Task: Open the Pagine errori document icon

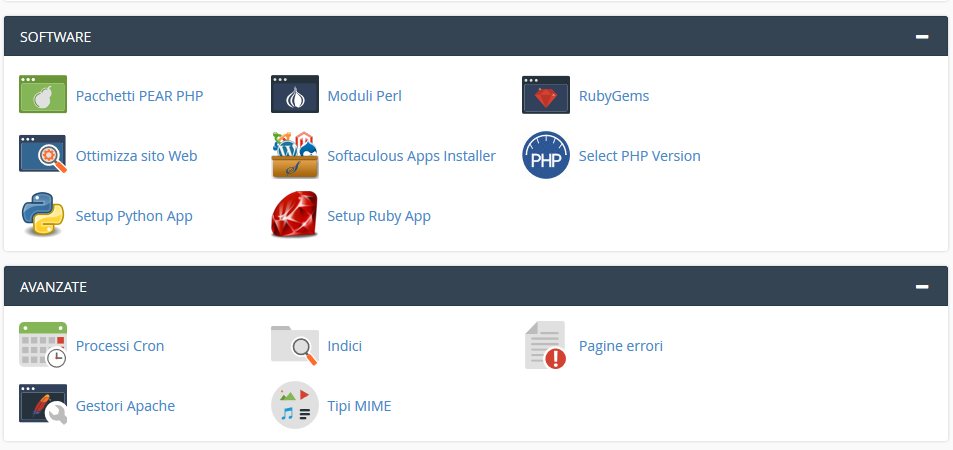Action: (546, 345)
